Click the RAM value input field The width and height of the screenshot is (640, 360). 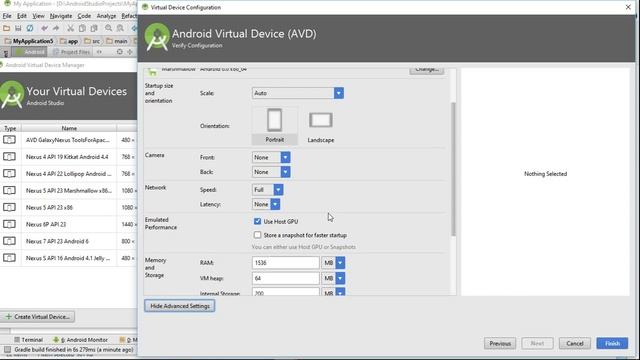click(x=285, y=262)
